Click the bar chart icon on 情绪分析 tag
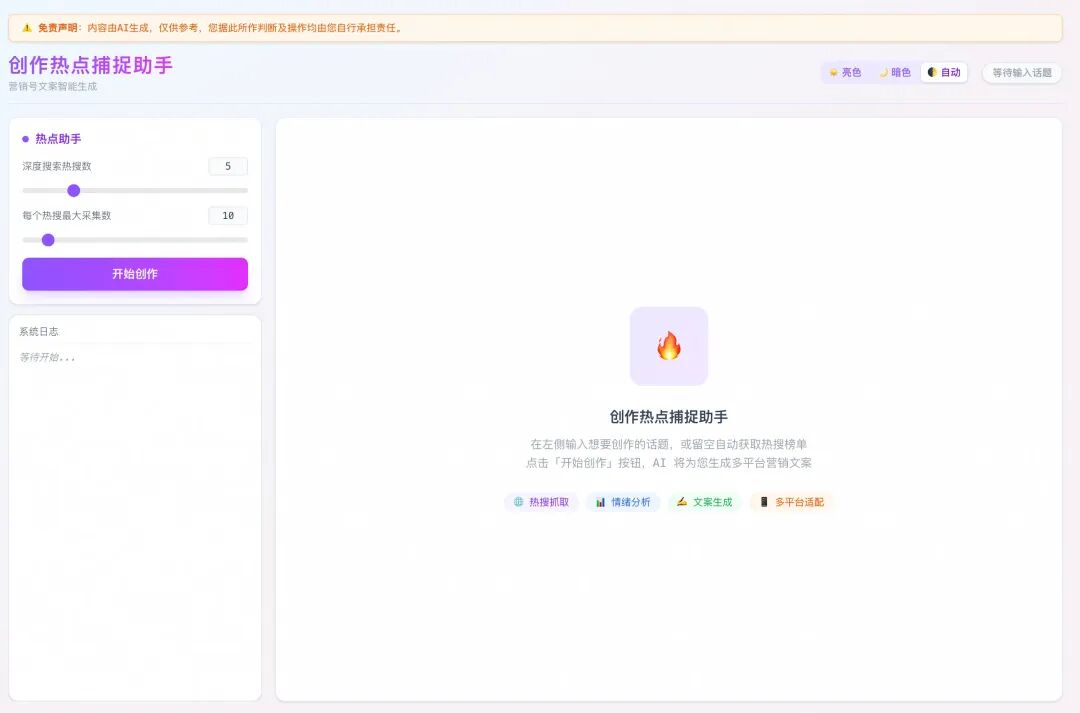Image resolution: width=1080 pixels, height=713 pixels. pos(601,502)
